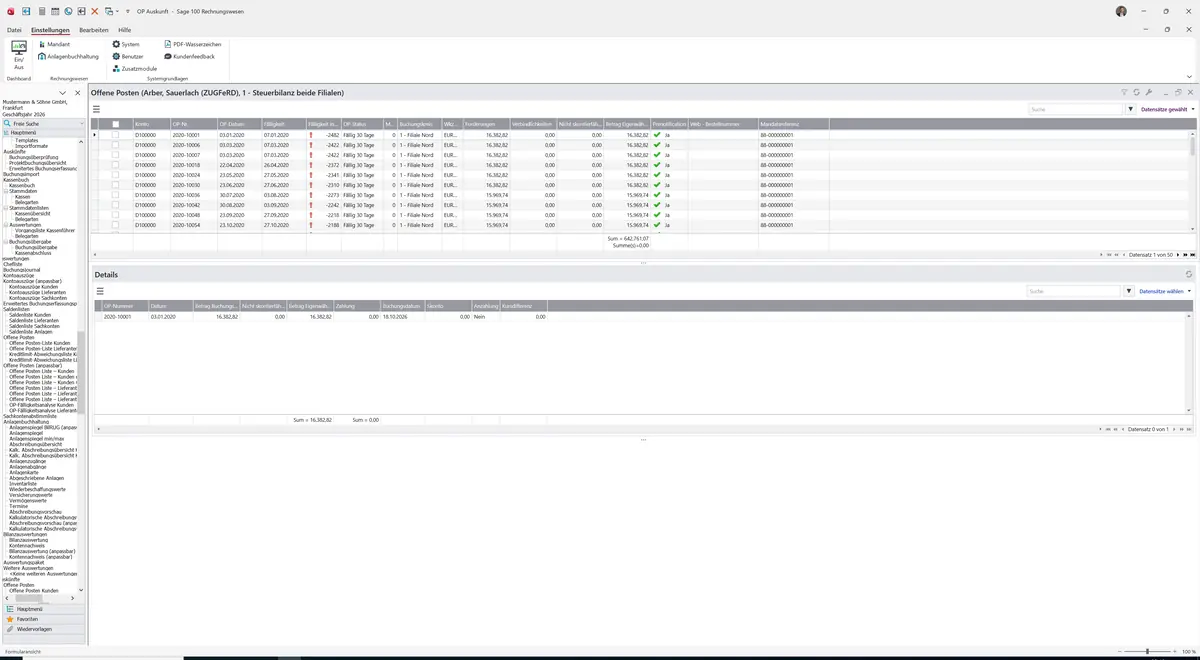Click the calculator icon in quick access toolbar

click(x=41, y=10)
